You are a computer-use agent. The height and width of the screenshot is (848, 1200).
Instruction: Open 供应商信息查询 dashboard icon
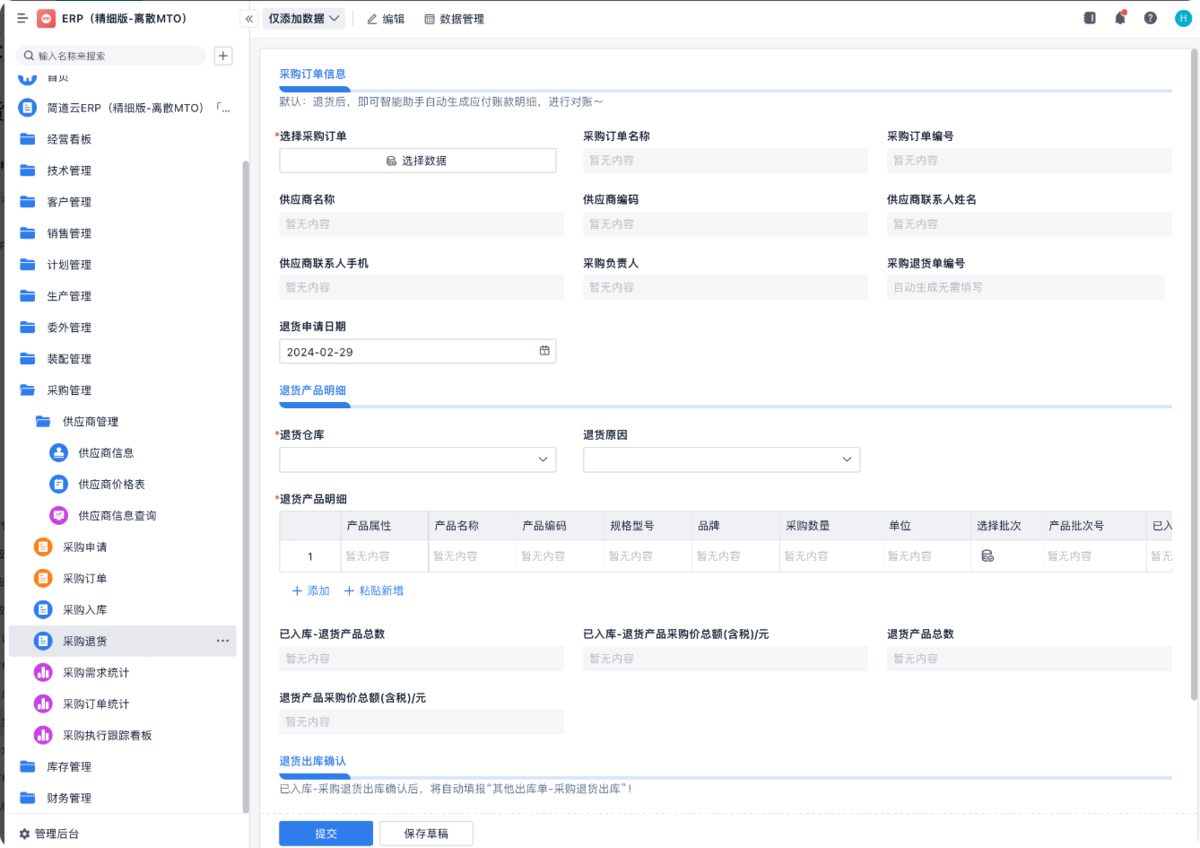(59, 515)
